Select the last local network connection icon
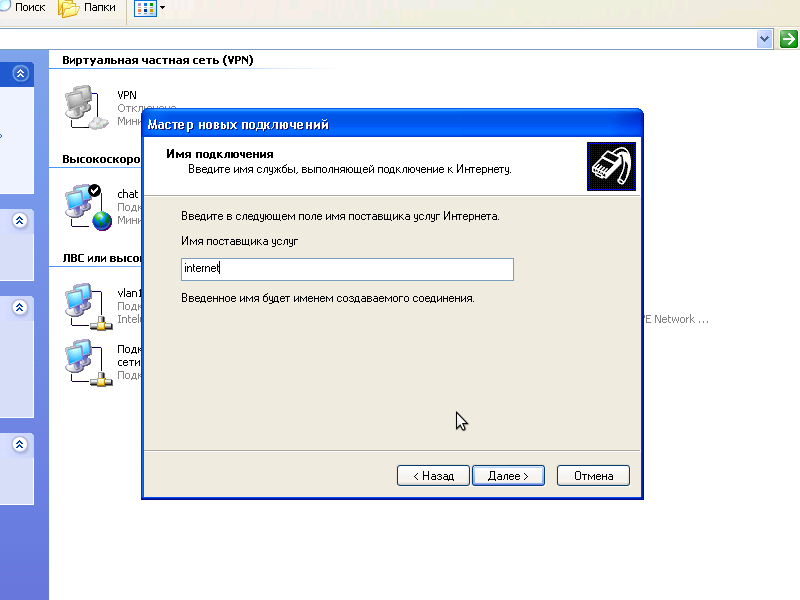 85,362
